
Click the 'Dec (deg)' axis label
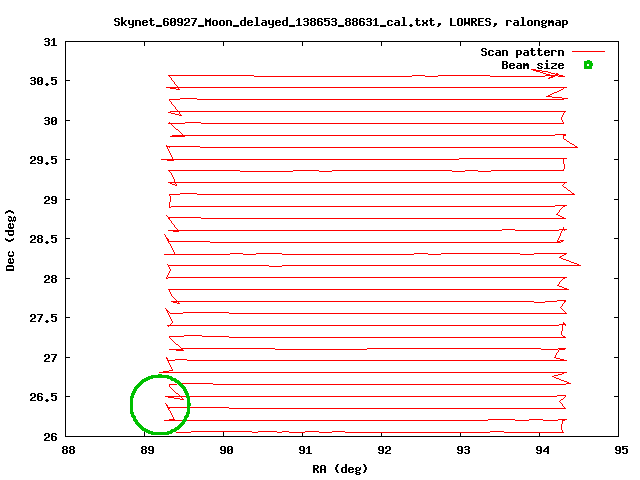tap(10, 240)
